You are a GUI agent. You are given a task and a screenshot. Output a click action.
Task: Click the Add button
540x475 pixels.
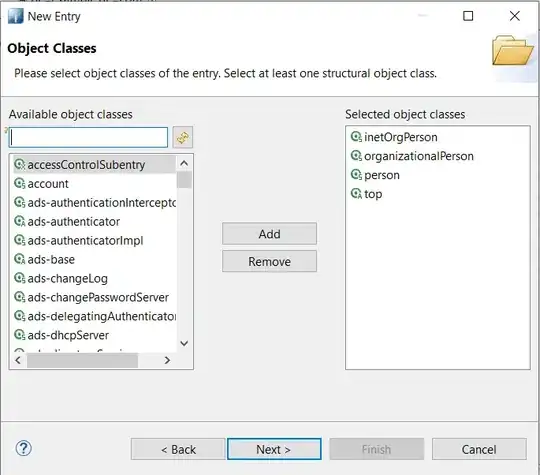(269, 234)
